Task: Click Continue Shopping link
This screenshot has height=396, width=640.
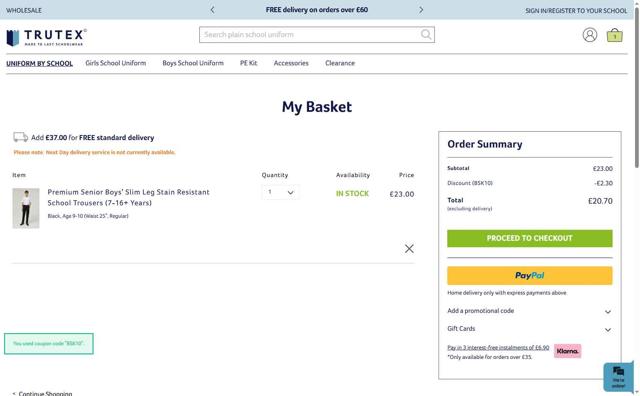Action: (45, 393)
